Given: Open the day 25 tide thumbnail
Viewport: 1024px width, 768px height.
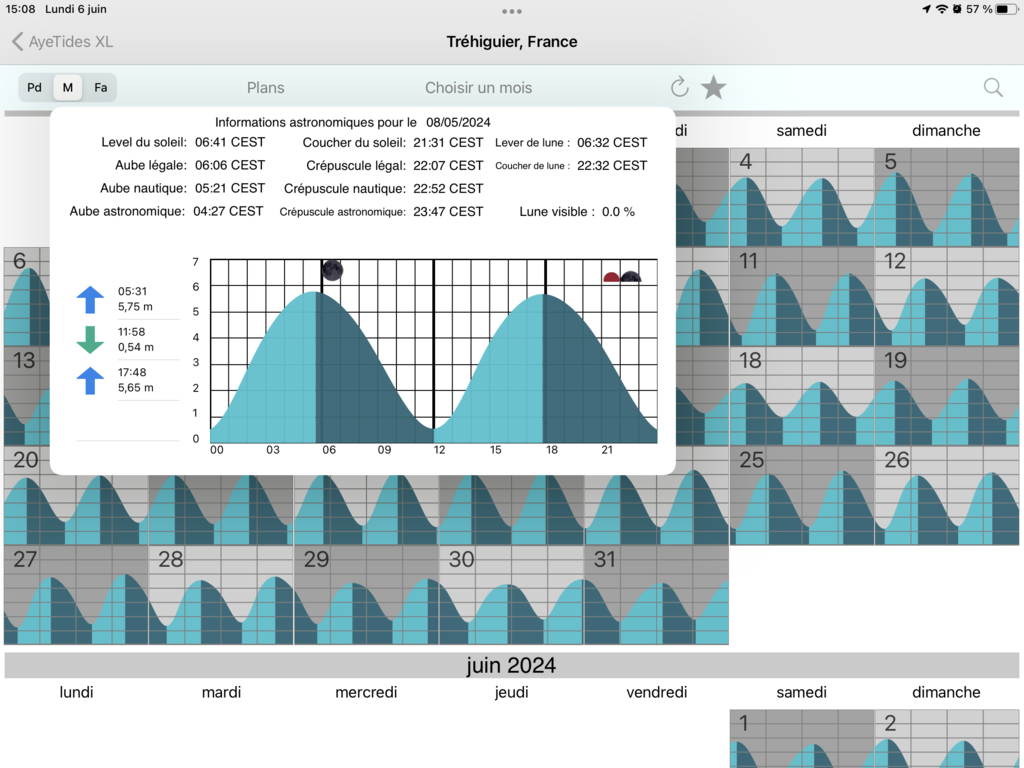Looking at the screenshot, I should pos(801,495).
